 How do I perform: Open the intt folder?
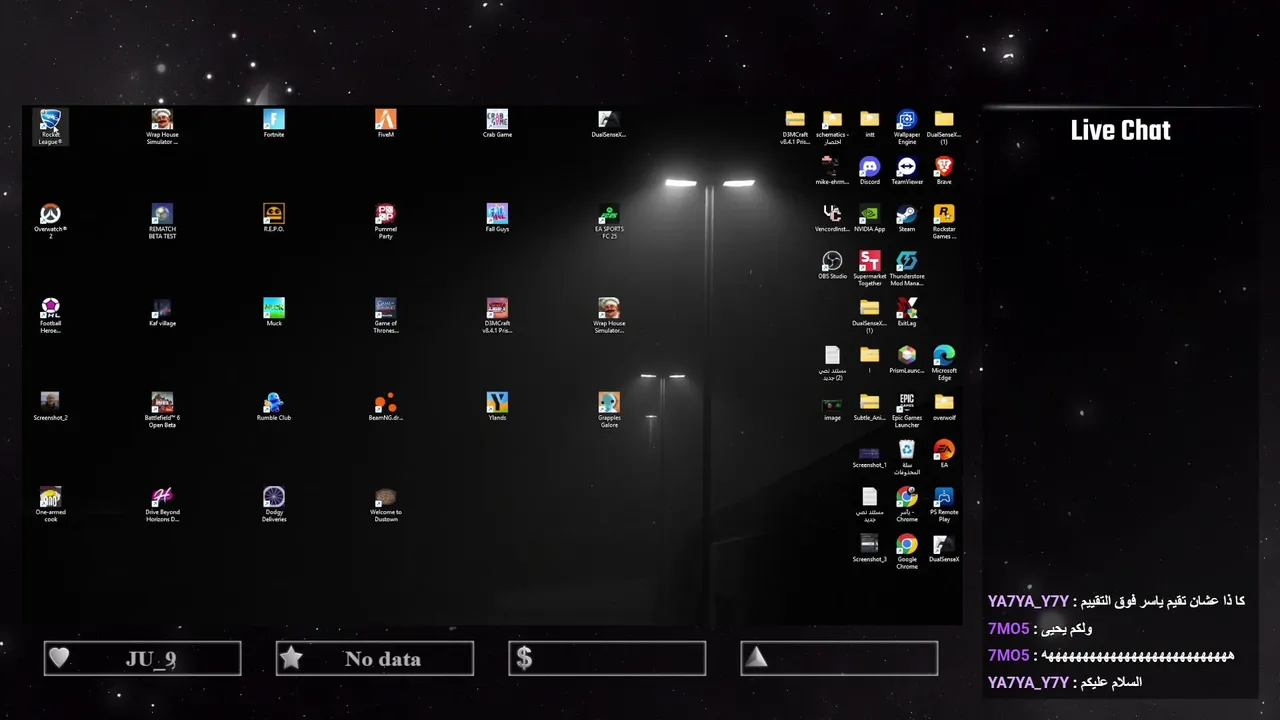tap(869, 124)
